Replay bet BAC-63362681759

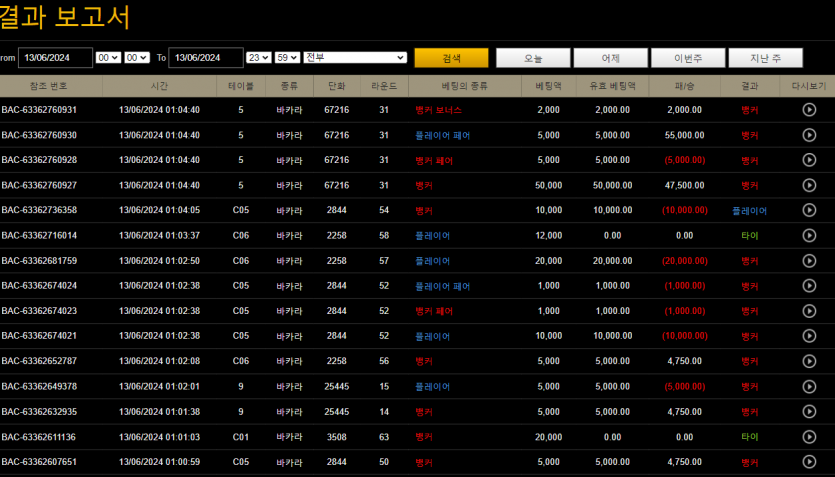click(x=809, y=261)
